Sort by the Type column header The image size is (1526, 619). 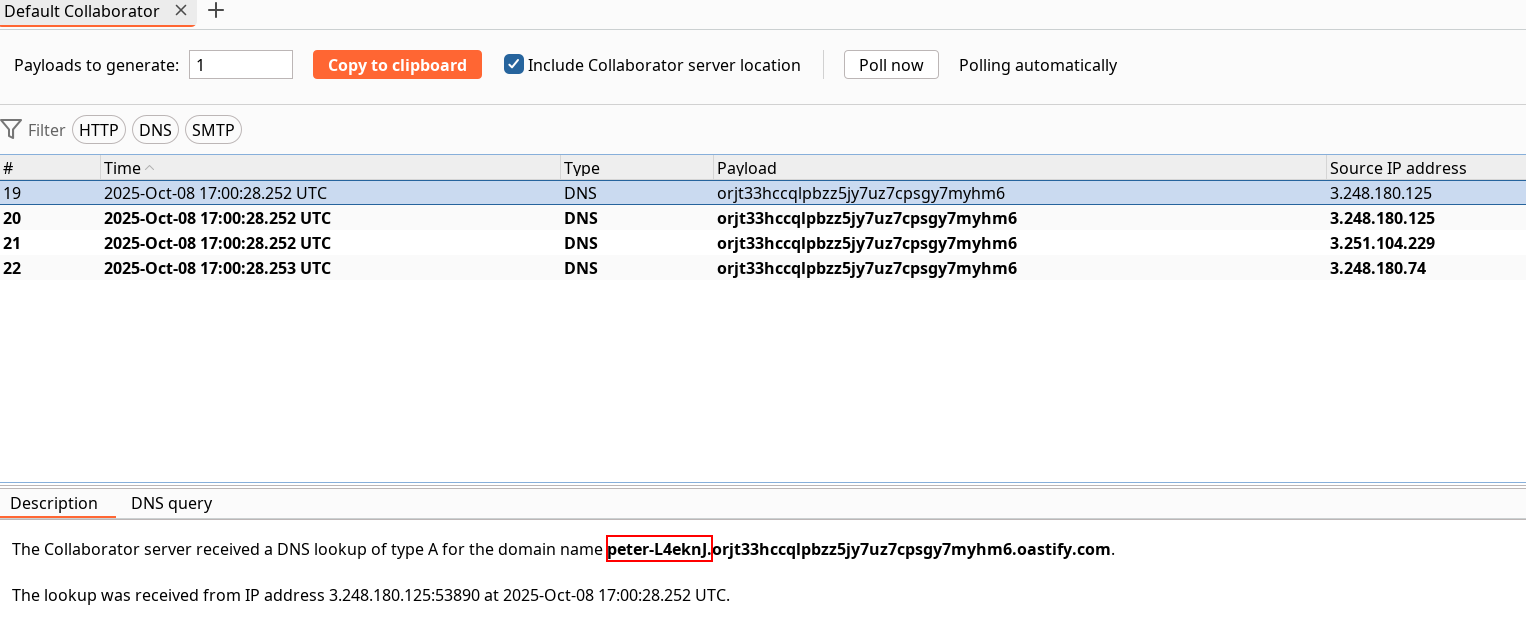pos(636,168)
